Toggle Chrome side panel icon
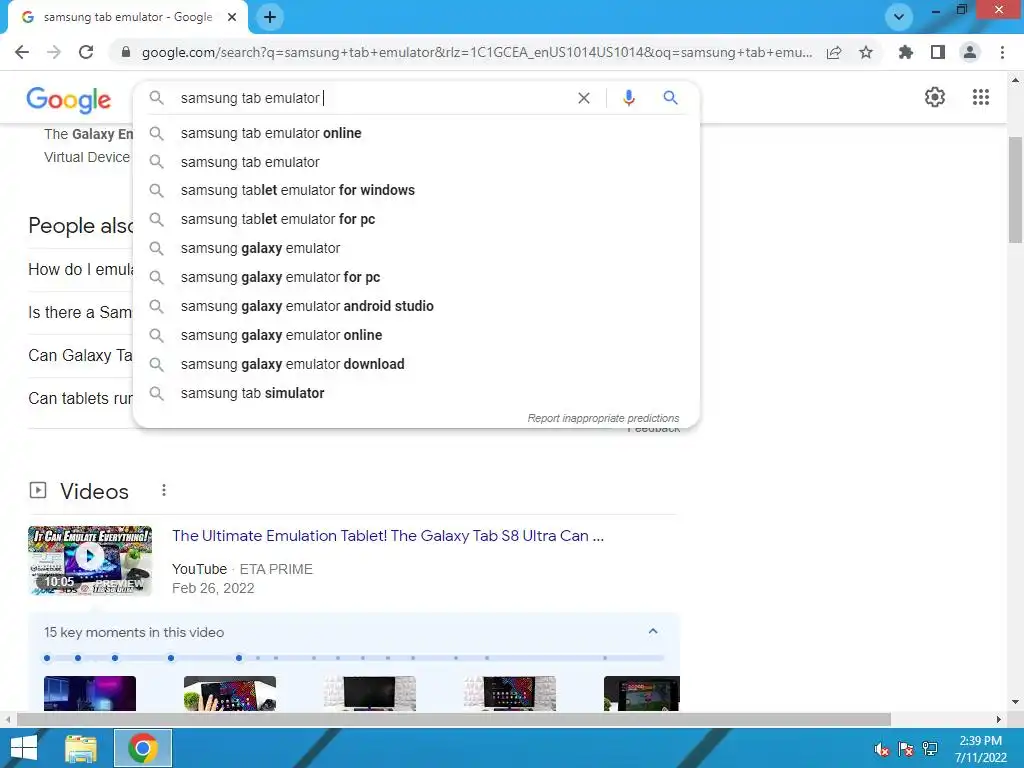The height and width of the screenshot is (768, 1024). pos(938,52)
